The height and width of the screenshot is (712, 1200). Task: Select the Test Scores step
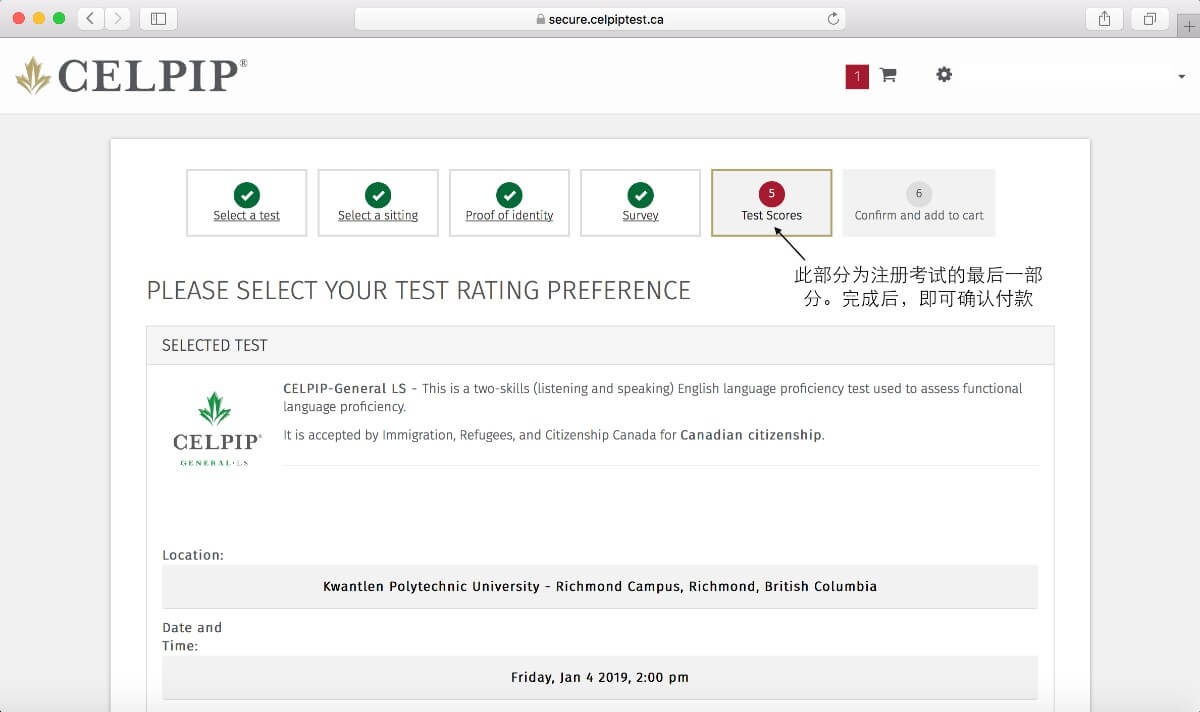pos(771,203)
